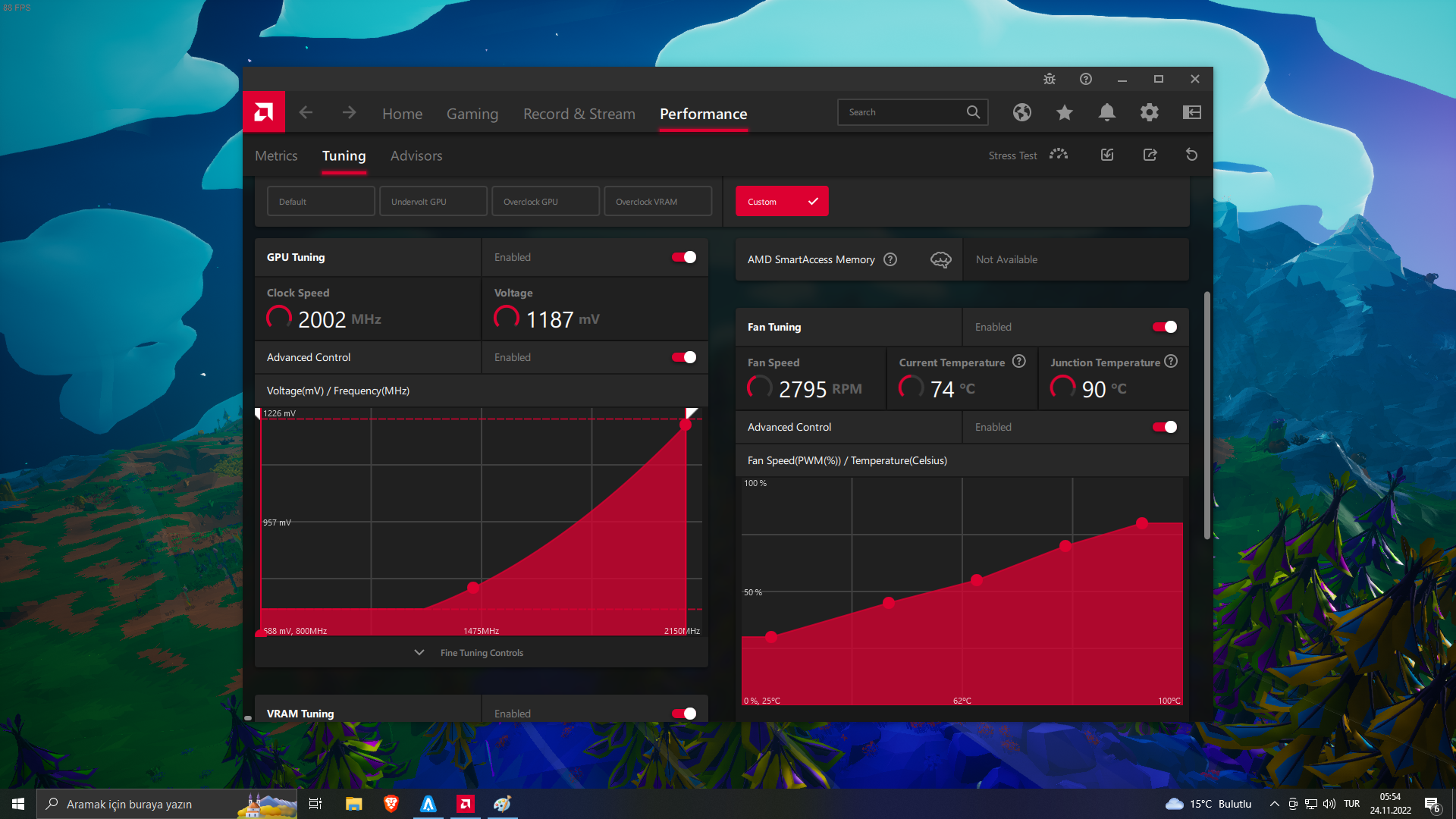Click the export tuning profile icon

[1150, 155]
